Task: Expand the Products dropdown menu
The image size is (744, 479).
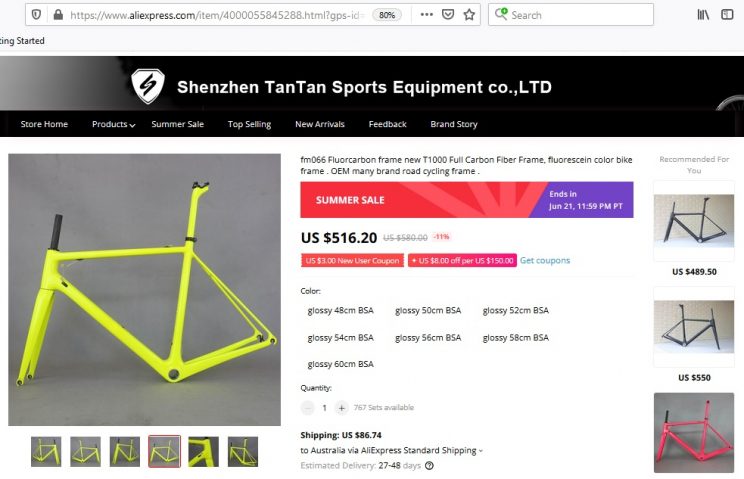Action: tap(114, 124)
